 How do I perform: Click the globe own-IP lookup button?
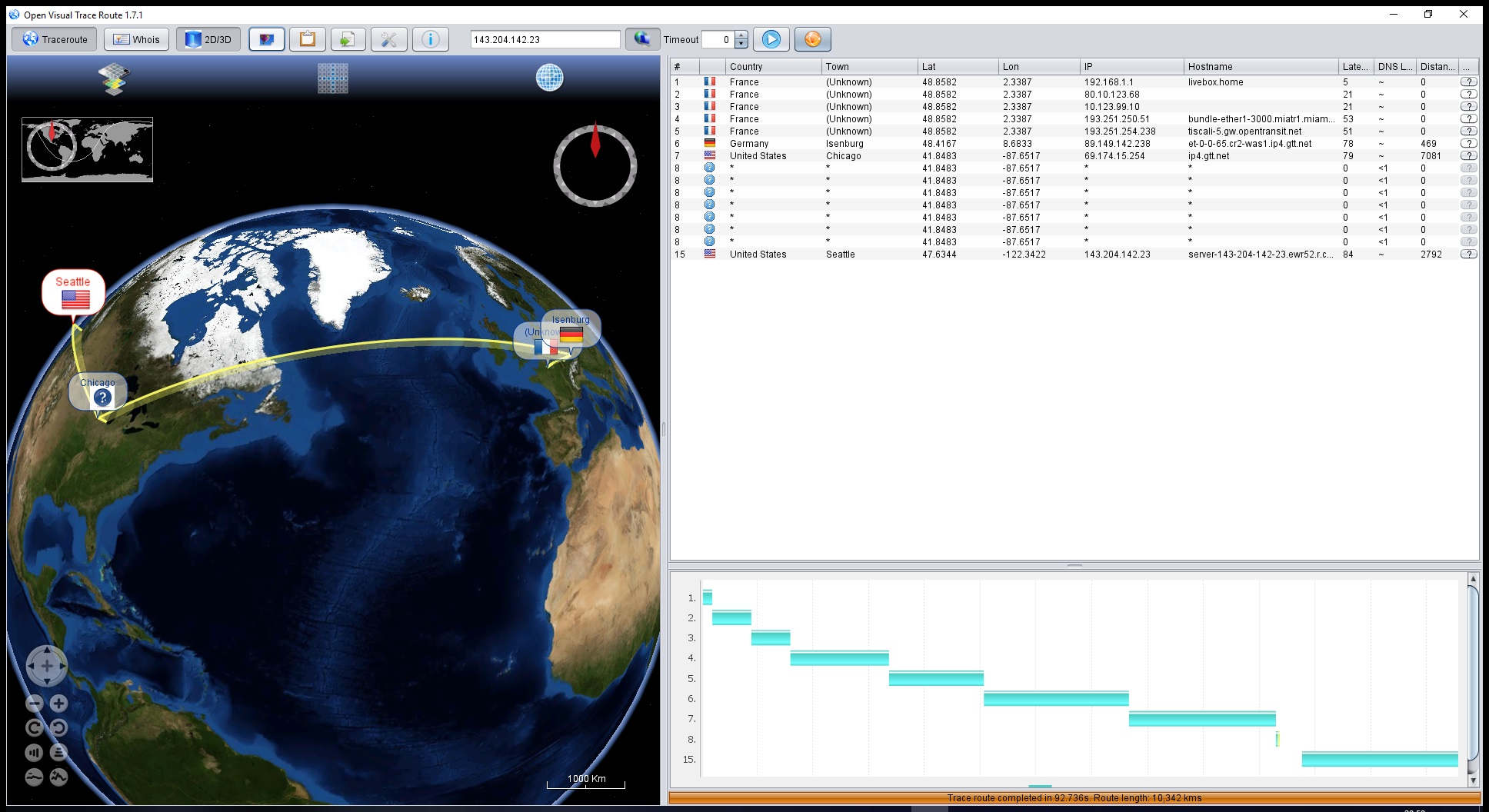642,38
